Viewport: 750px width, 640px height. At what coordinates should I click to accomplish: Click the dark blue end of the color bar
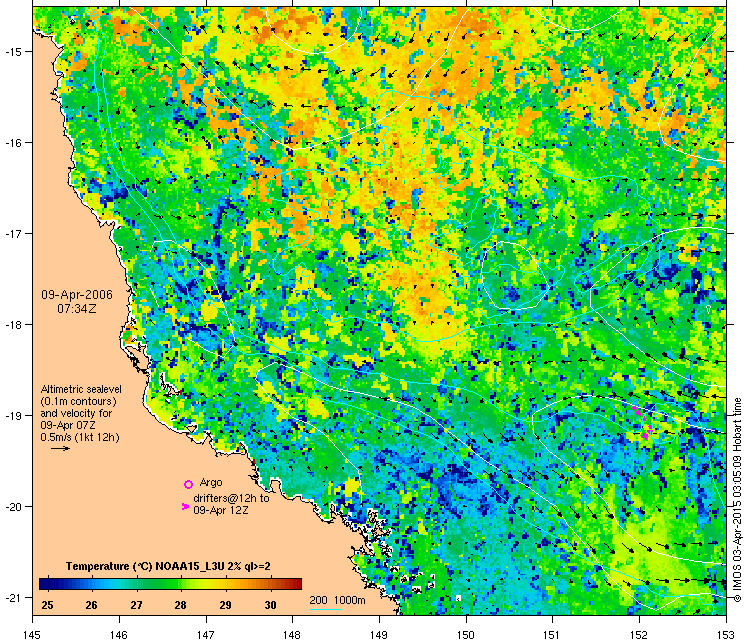[43, 584]
